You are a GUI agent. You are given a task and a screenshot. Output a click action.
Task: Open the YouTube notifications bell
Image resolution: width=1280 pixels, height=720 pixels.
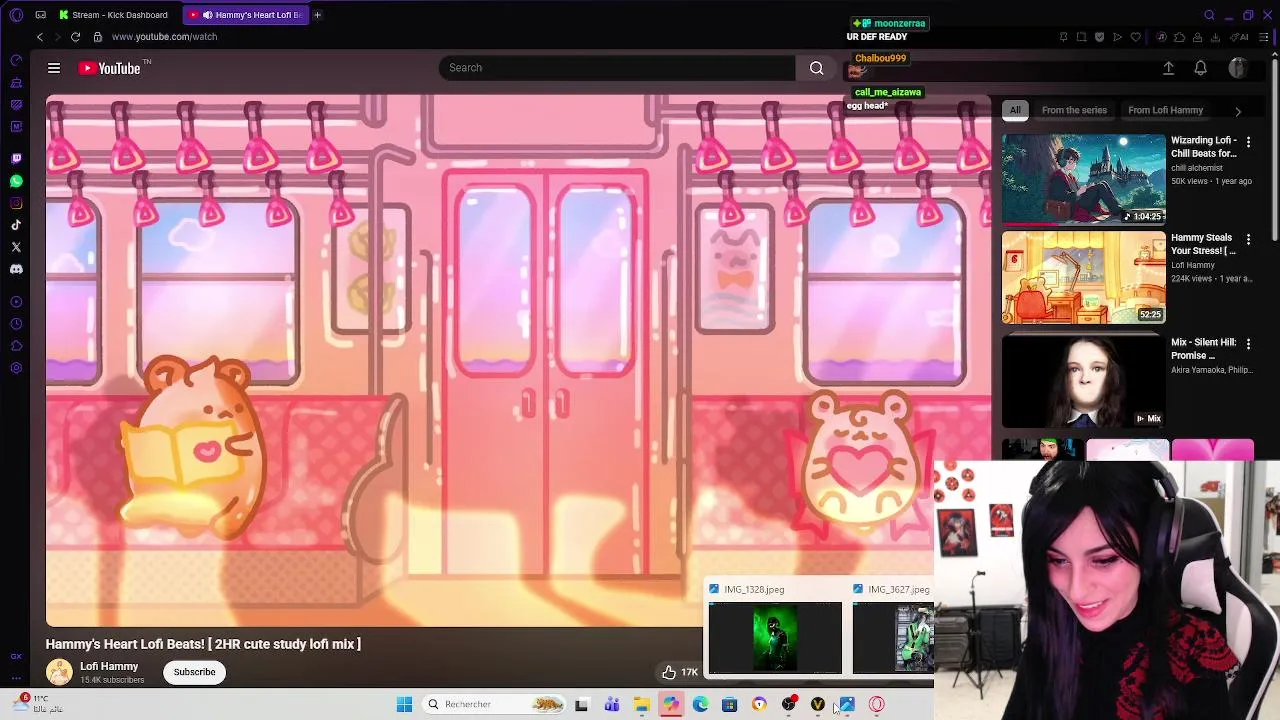pyautogui.click(x=1201, y=68)
